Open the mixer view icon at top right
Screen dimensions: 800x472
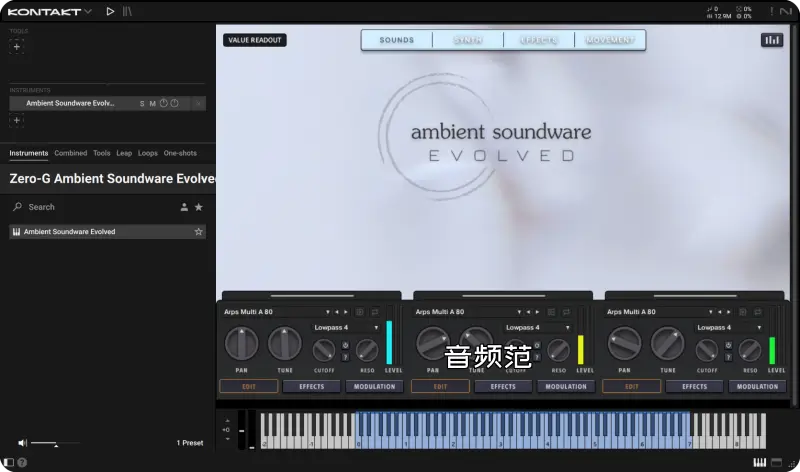[771, 40]
